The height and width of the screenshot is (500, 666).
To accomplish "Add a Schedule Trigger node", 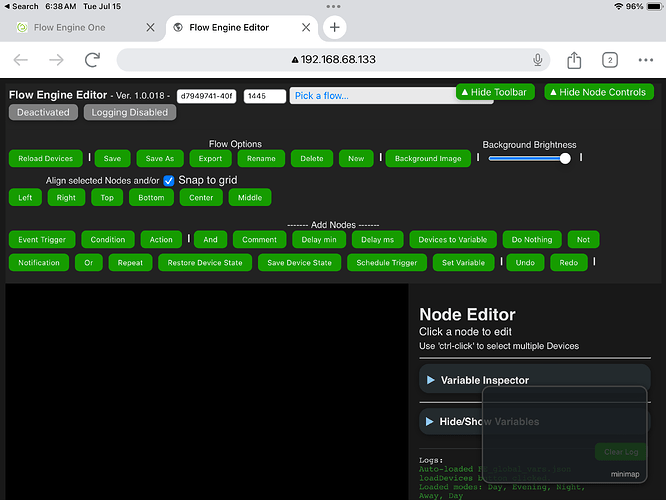I will point(387,263).
